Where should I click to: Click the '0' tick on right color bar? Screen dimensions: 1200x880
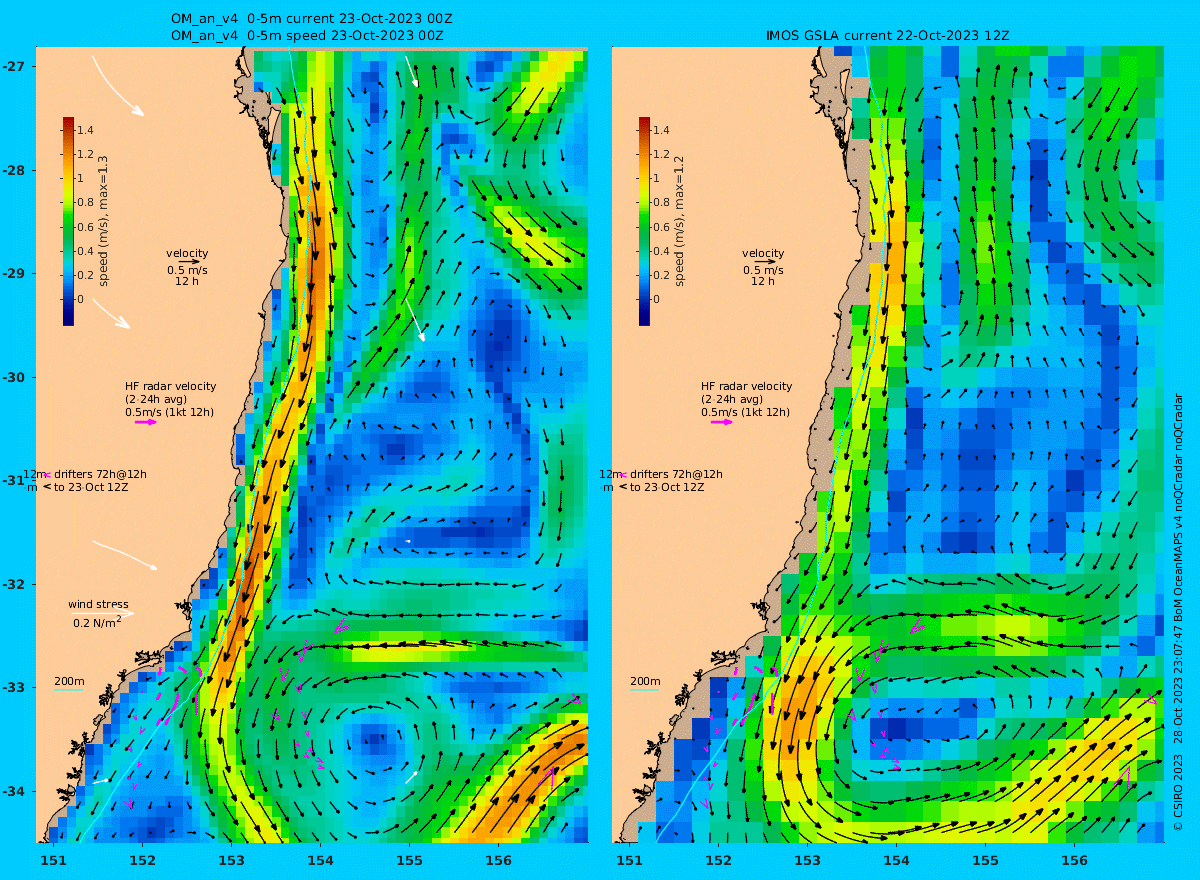tap(657, 299)
